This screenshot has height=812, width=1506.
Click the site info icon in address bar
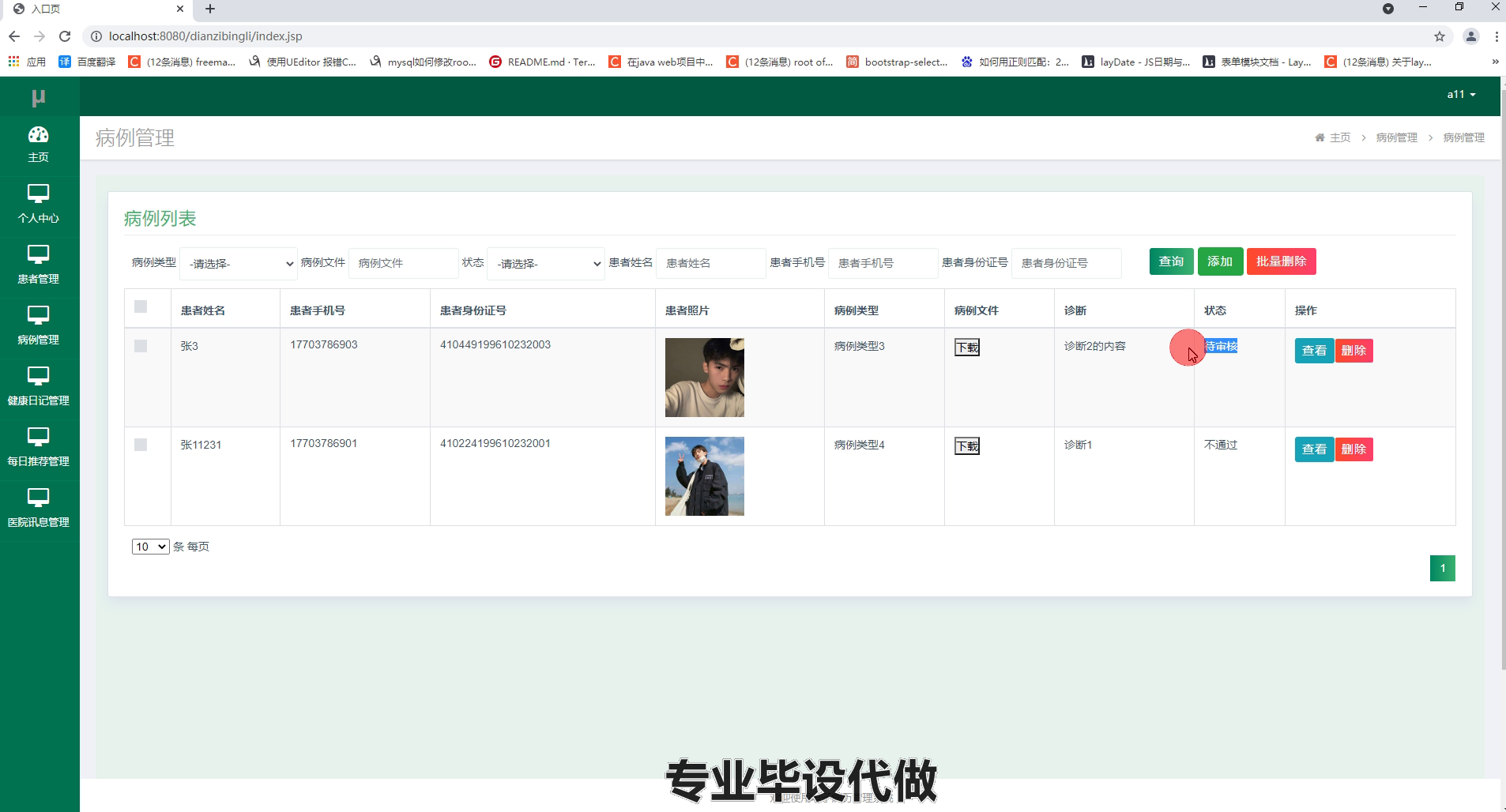pyautogui.click(x=96, y=36)
